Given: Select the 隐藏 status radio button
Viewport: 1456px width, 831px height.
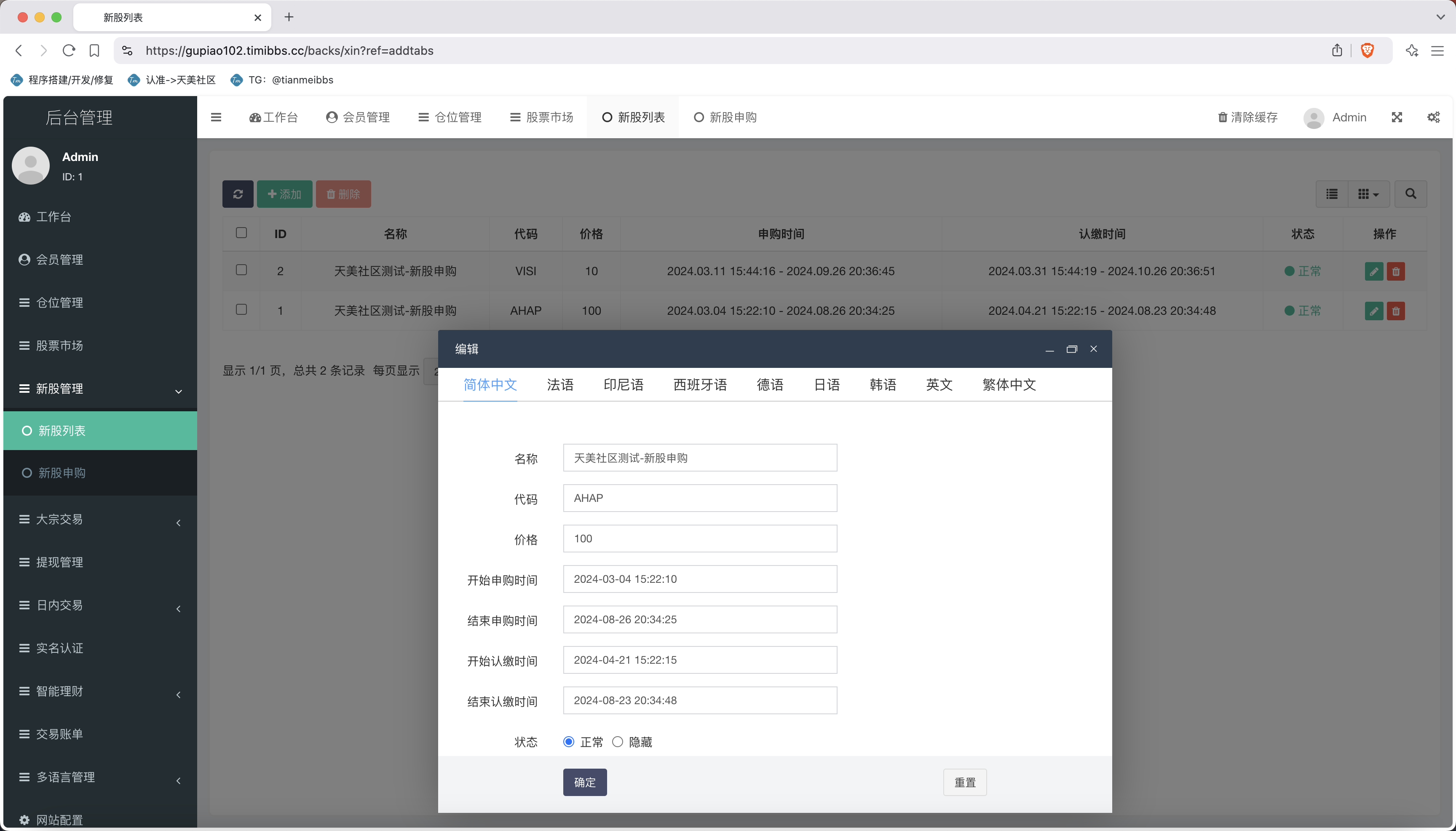Looking at the screenshot, I should (617, 741).
